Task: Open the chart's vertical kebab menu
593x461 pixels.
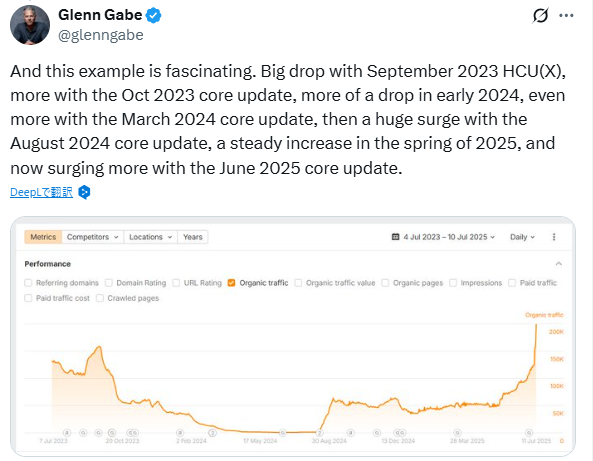Action: click(x=554, y=237)
